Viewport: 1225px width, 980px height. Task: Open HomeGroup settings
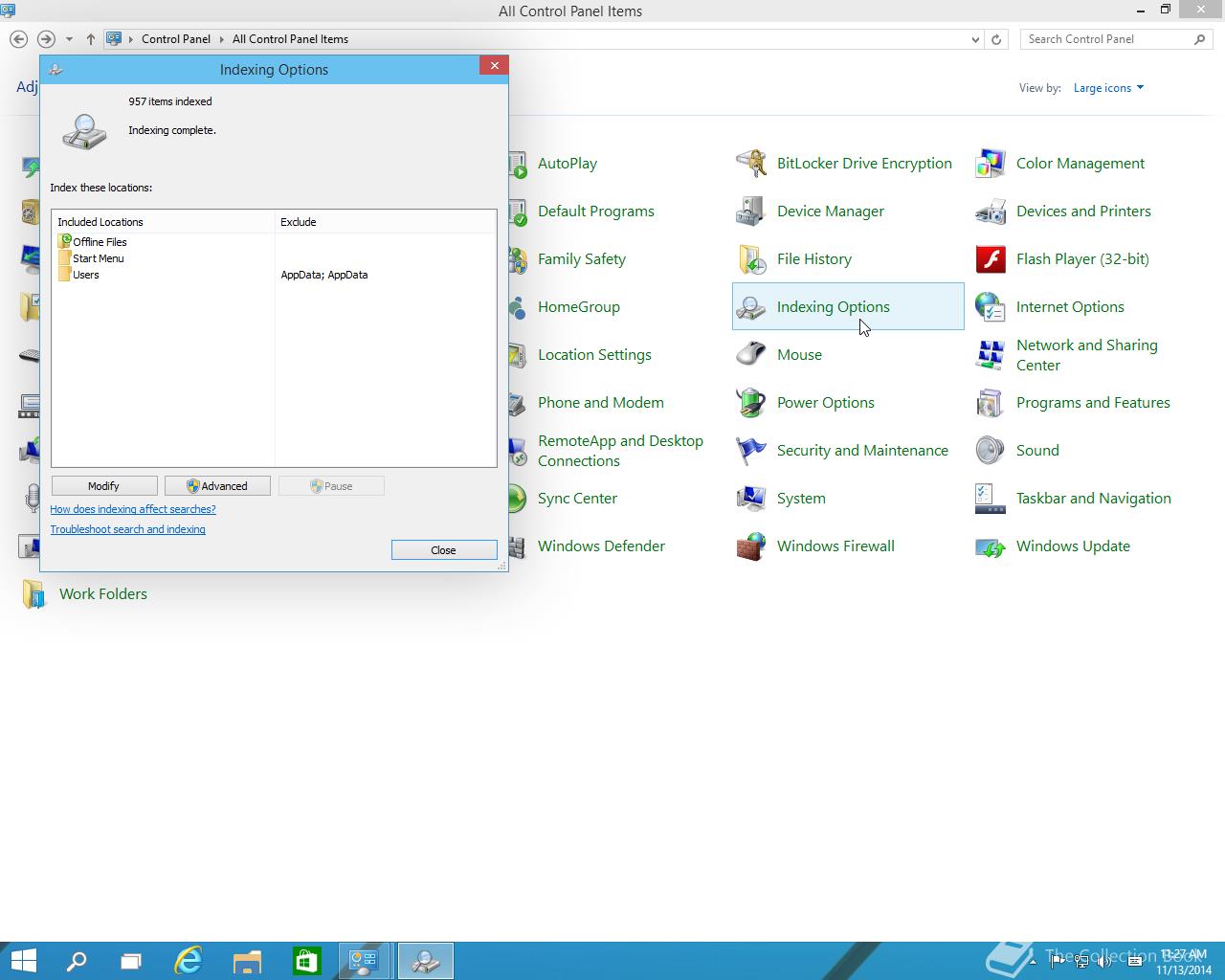tap(578, 307)
